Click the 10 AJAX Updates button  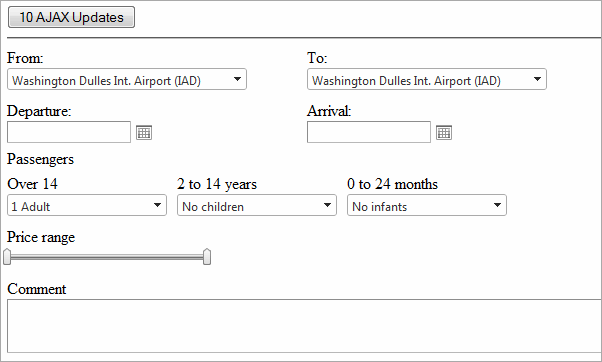pyautogui.click(x=71, y=17)
